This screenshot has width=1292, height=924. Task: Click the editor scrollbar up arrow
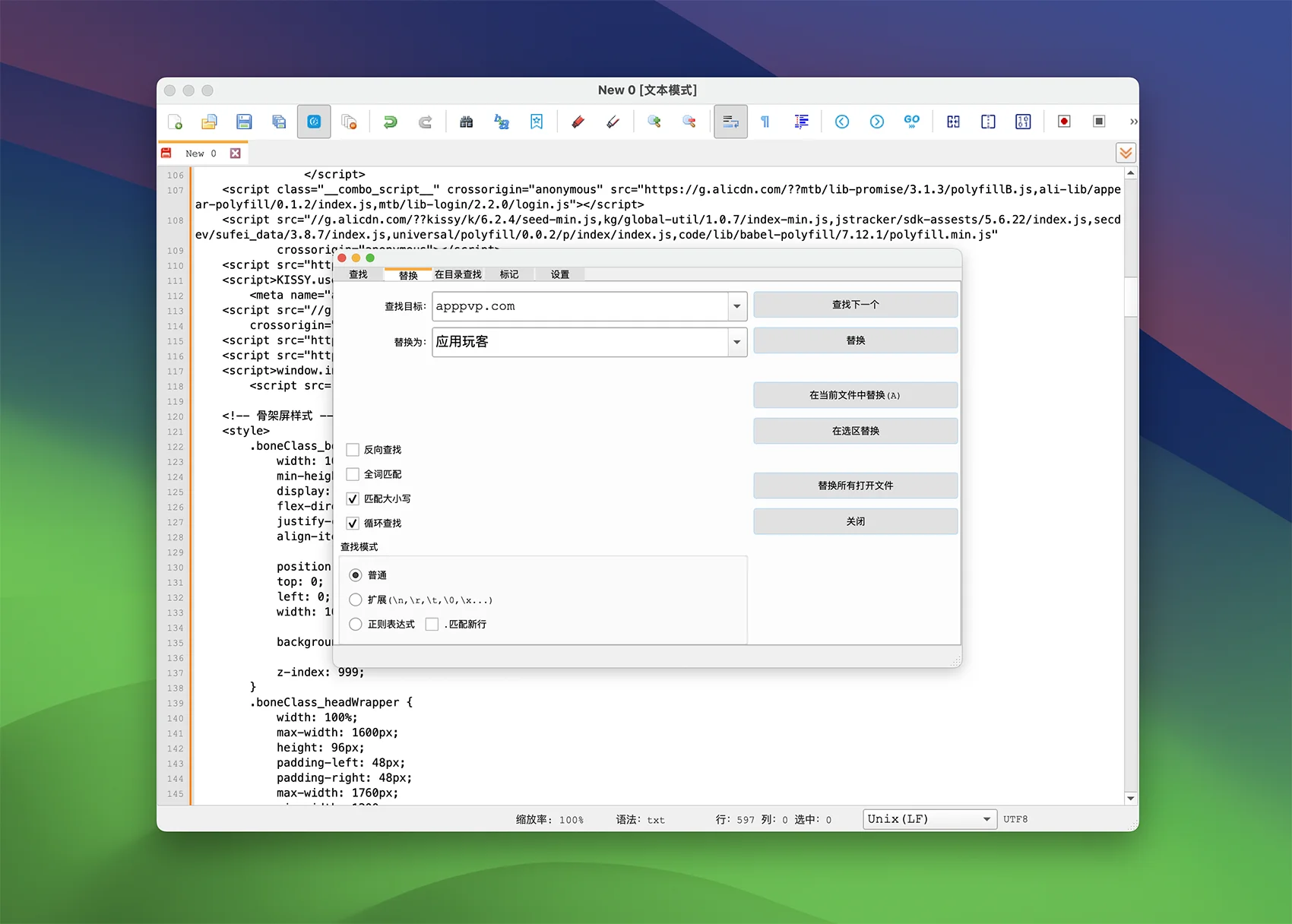(x=1131, y=173)
